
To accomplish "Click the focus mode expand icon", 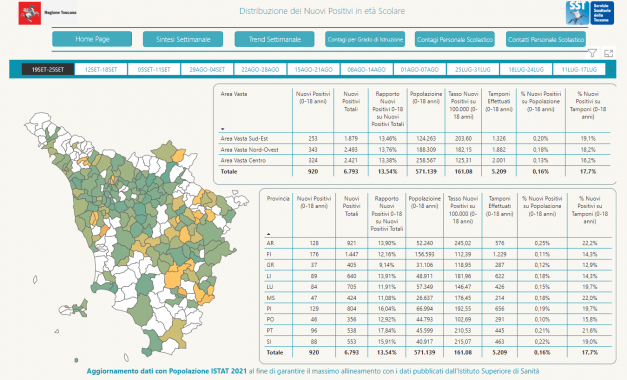I will pyautogui.click(x=609, y=53).
